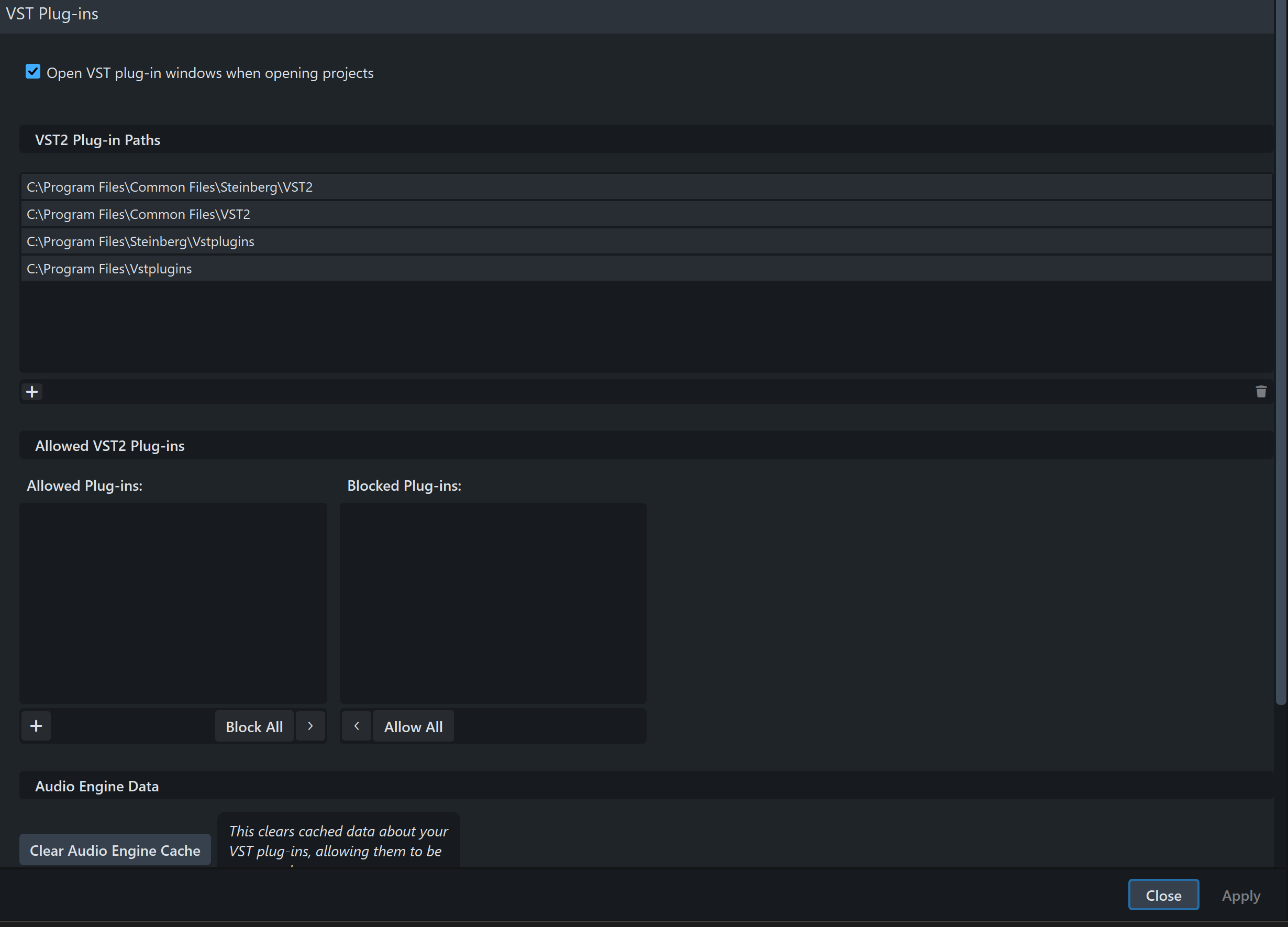Click Allow All button
The width and height of the screenshot is (1288, 927).
[x=413, y=726]
